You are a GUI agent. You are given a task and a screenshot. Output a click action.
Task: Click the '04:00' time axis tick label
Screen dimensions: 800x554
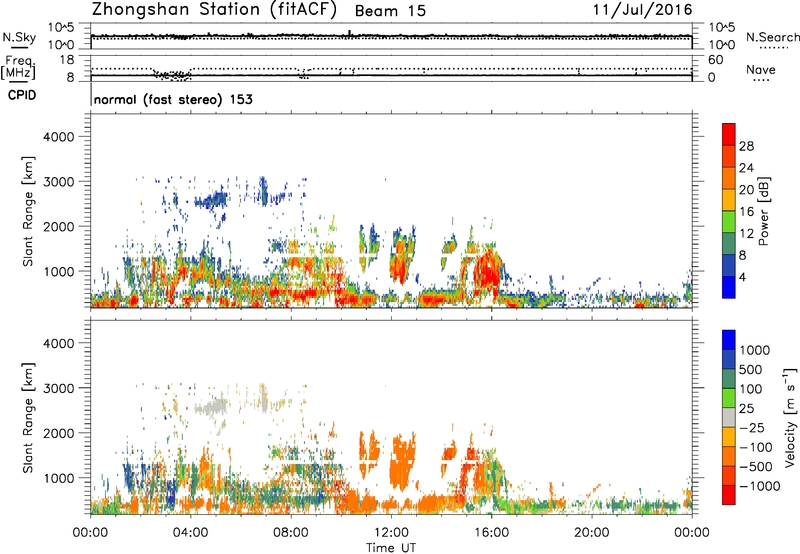(190, 533)
